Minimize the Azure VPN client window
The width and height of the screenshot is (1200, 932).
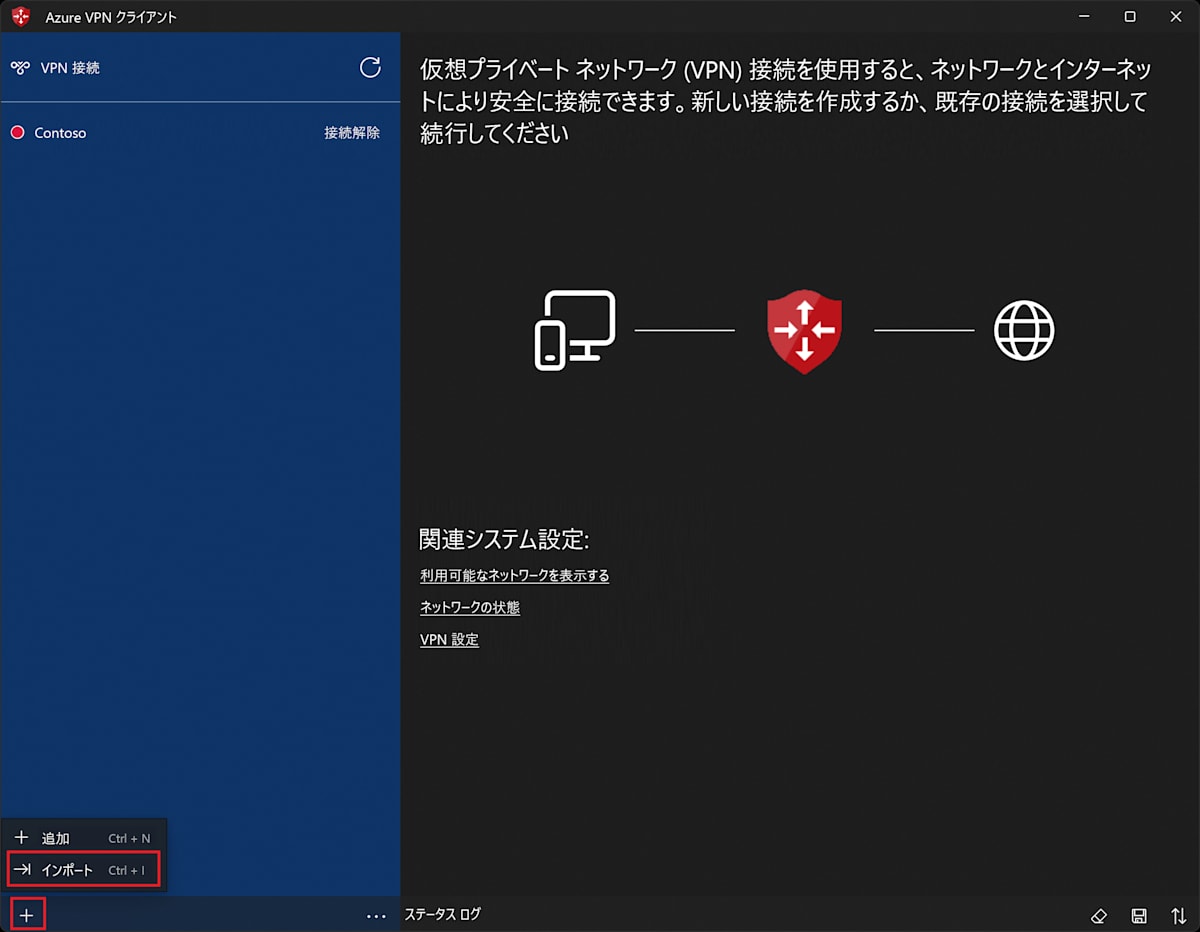pyautogui.click(x=1085, y=16)
